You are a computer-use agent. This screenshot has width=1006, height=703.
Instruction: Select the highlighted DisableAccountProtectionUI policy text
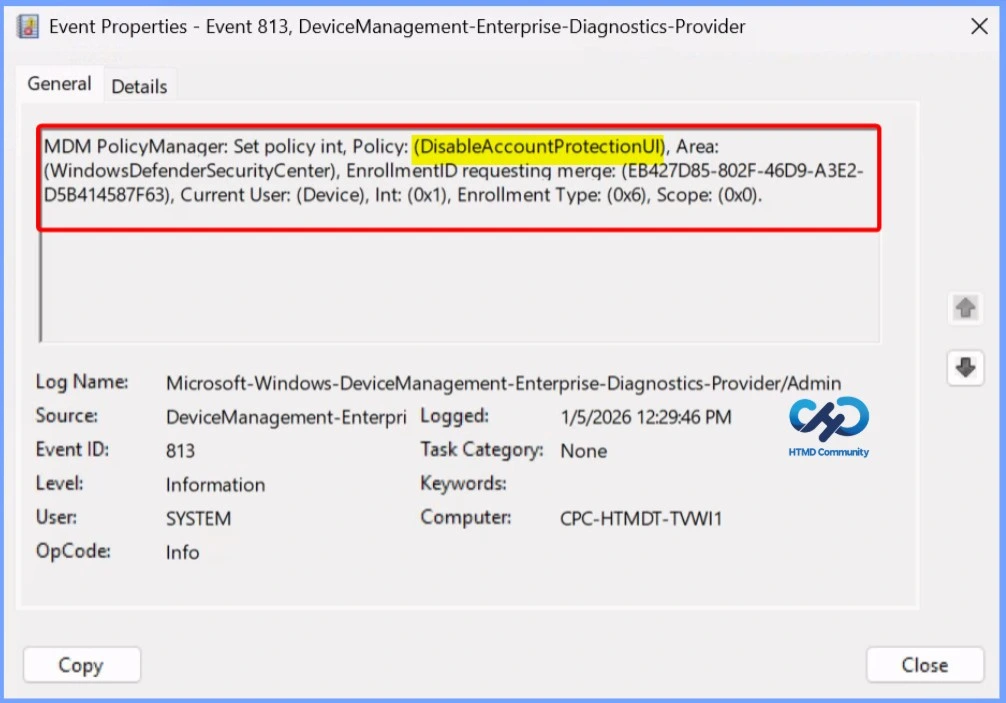540,146
